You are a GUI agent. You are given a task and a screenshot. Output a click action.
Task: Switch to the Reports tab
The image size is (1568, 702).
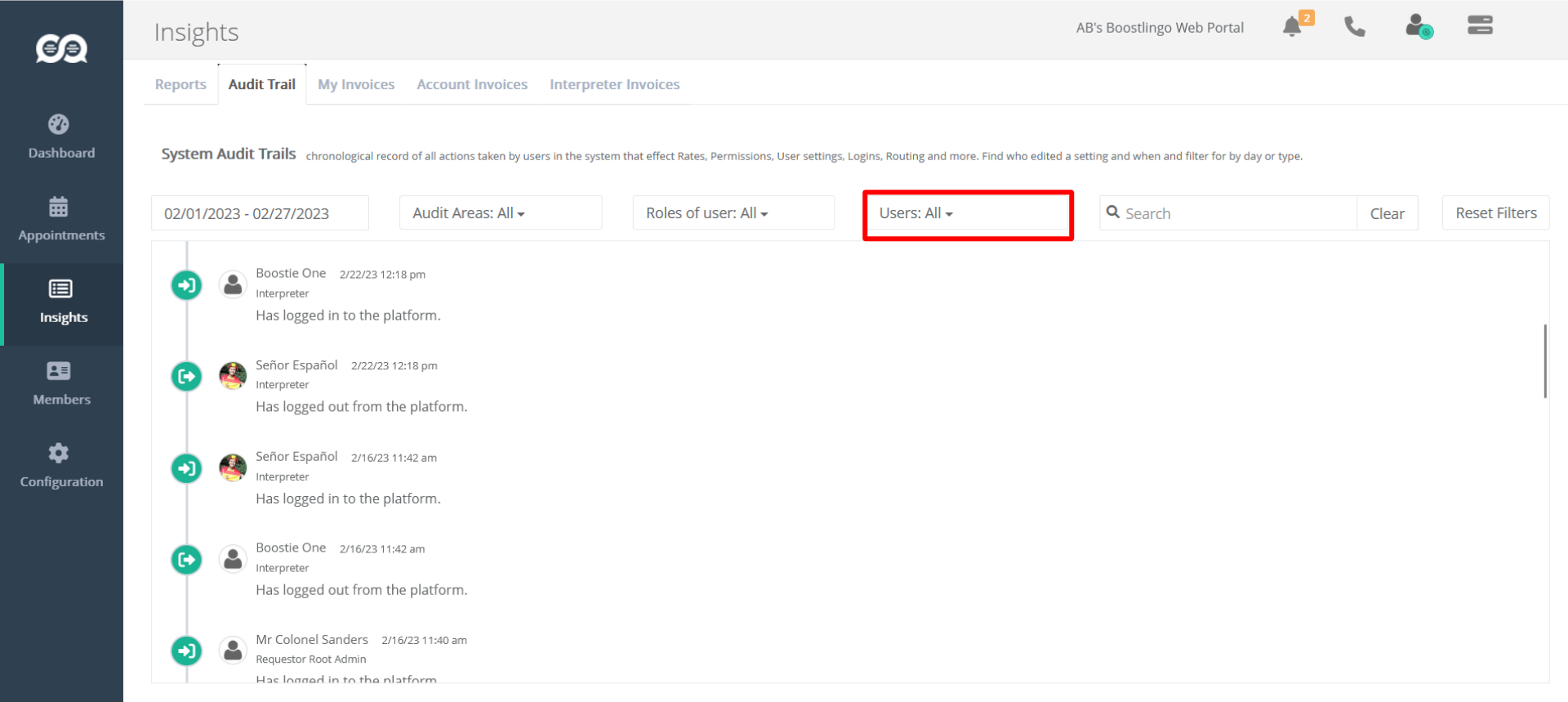(180, 84)
